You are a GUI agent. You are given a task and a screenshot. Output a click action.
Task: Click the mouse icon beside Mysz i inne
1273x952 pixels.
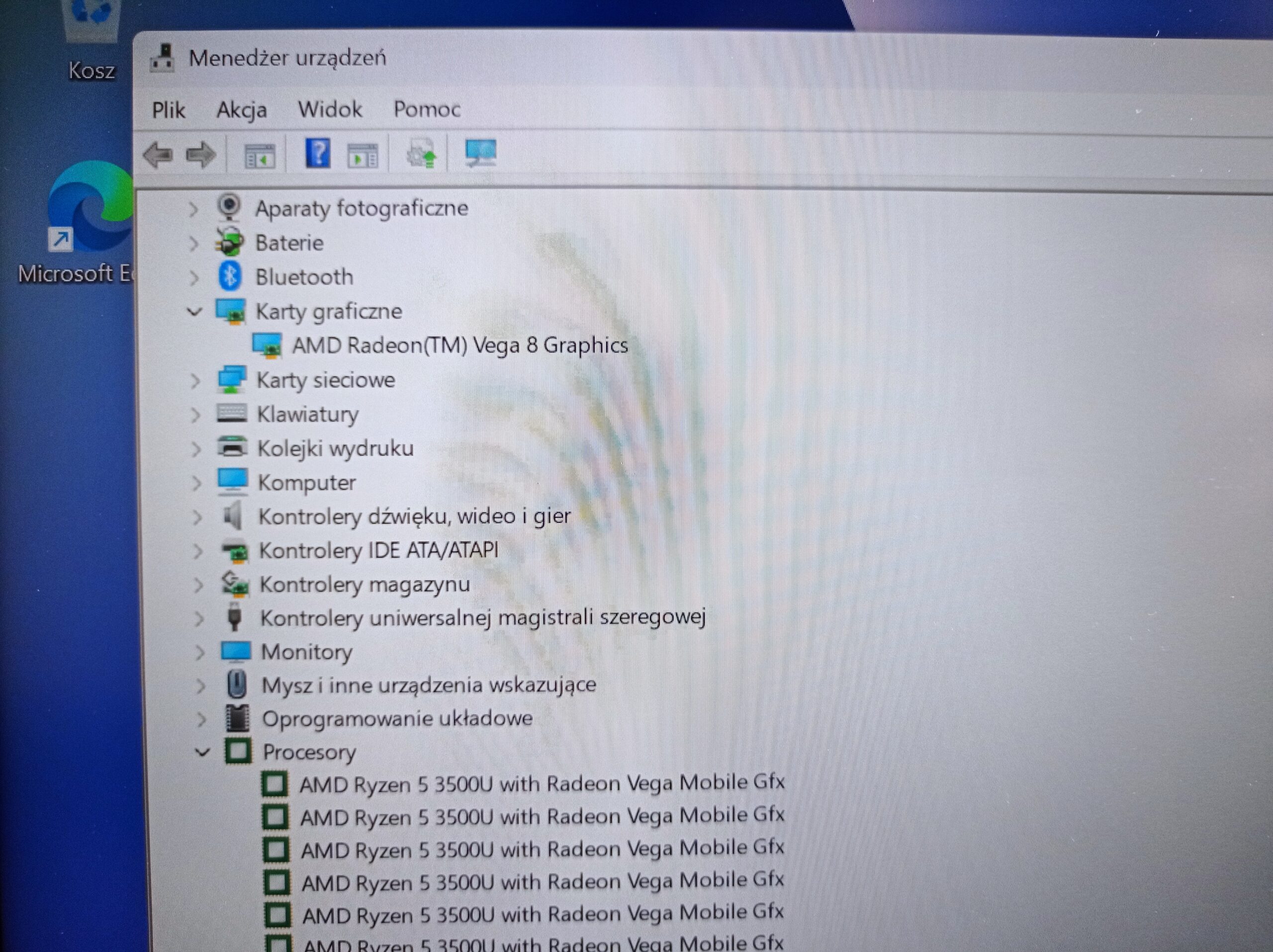237,685
